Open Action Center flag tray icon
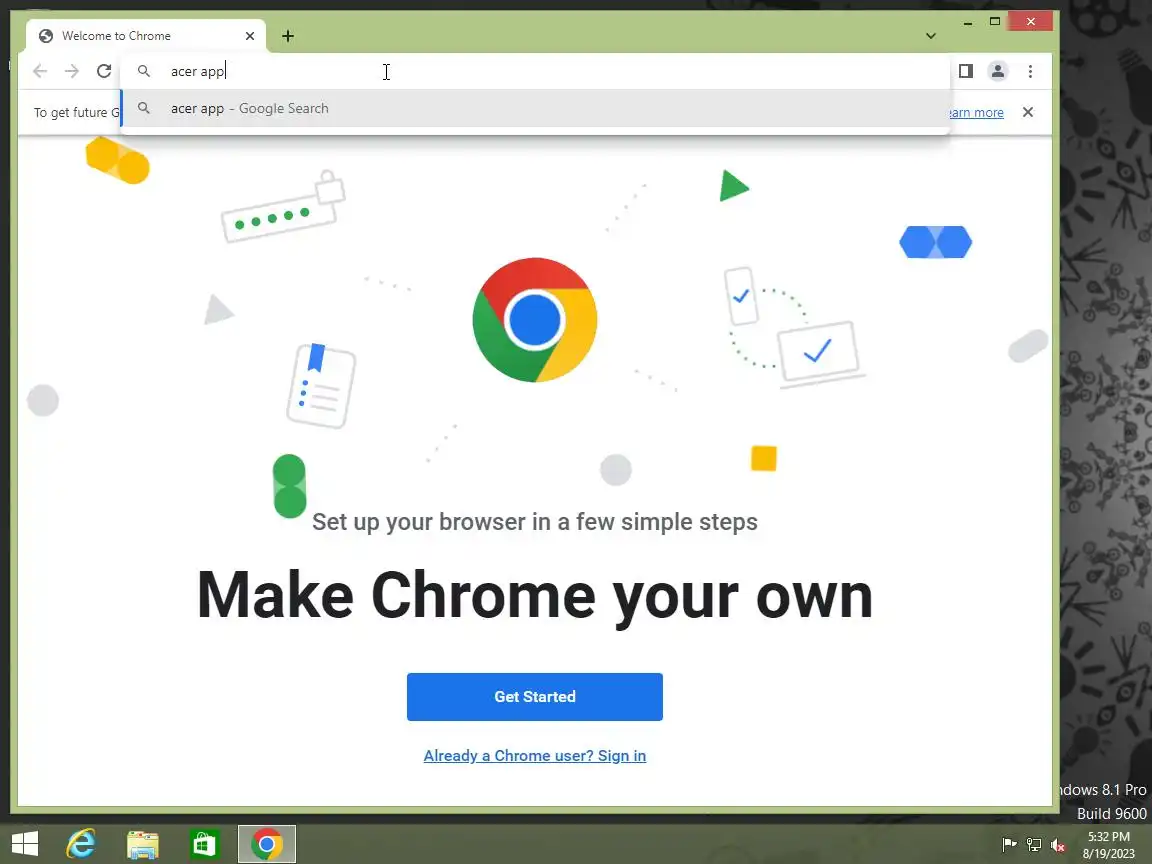The width and height of the screenshot is (1152, 864). tap(1009, 845)
